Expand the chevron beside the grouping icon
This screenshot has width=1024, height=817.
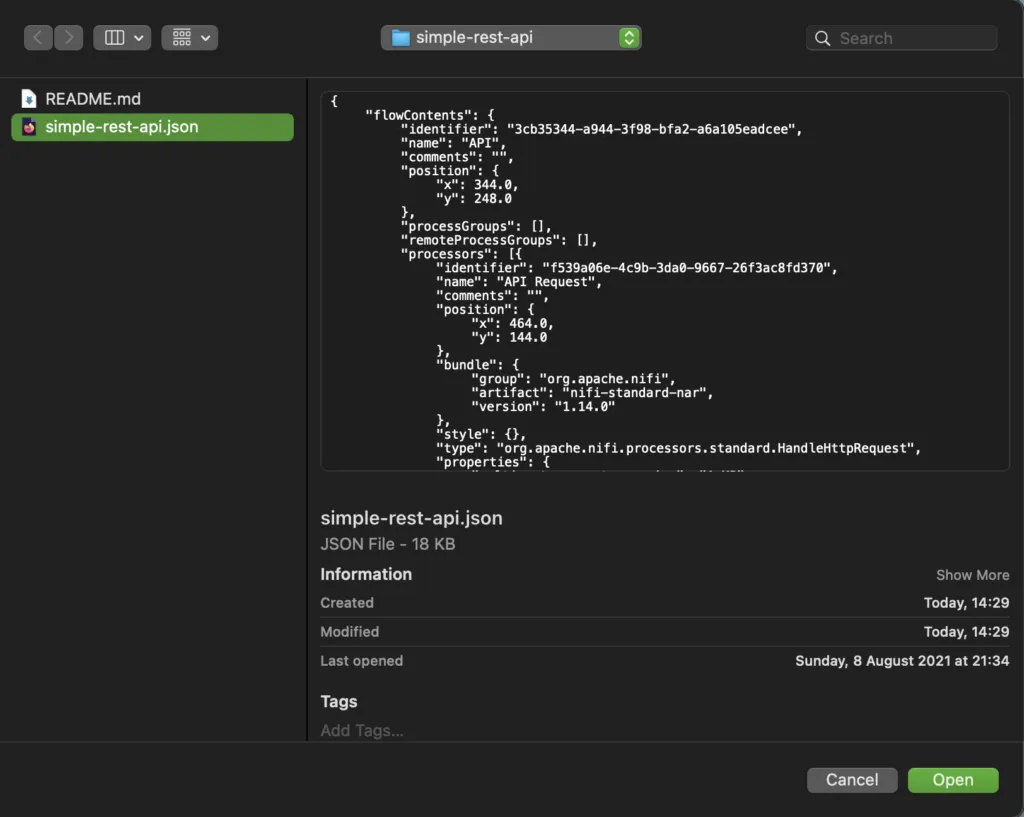(205, 38)
